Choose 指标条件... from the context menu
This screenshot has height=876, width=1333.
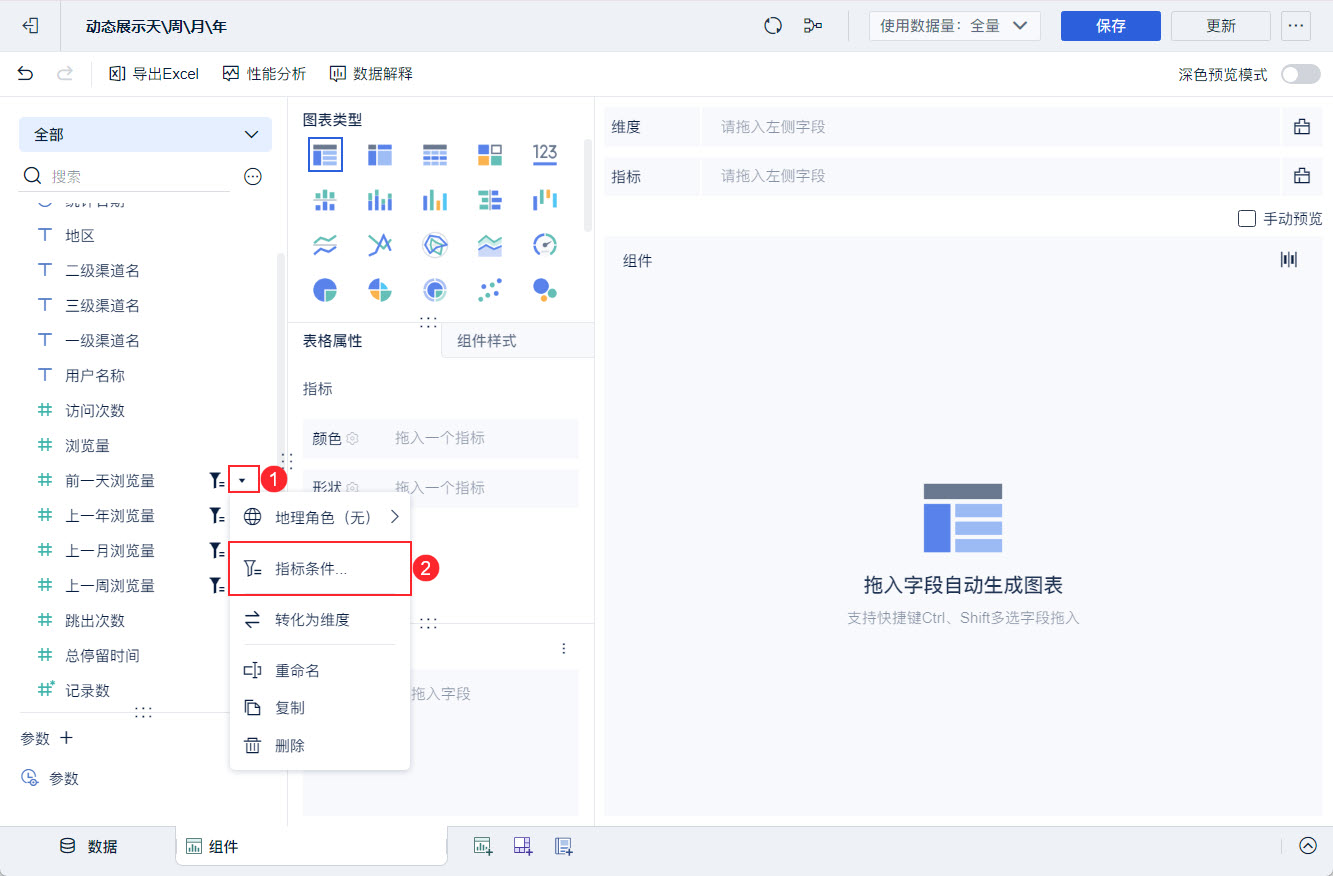(x=320, y=569)
